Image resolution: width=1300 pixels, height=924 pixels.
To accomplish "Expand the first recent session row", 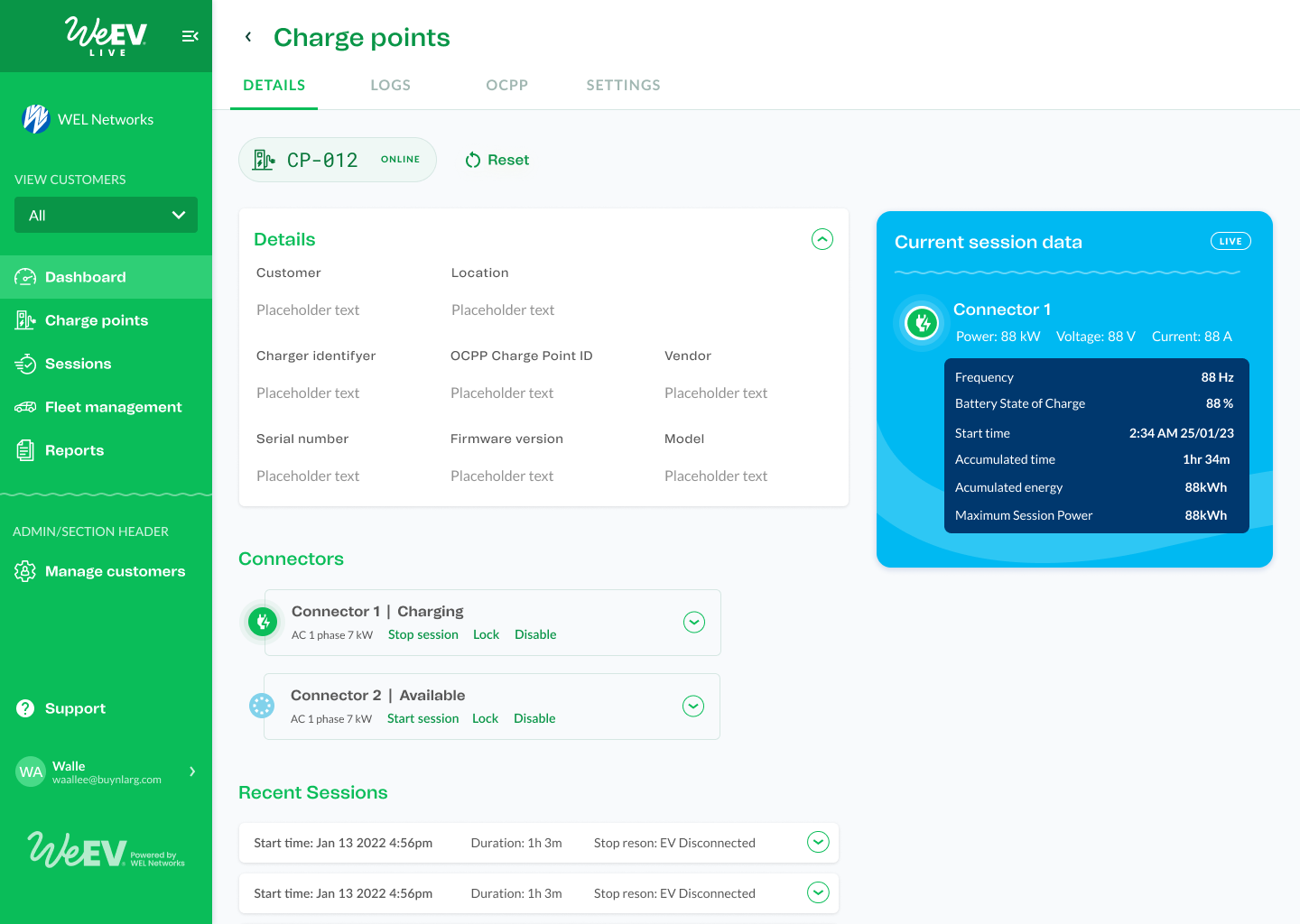I will click(817, 842).
